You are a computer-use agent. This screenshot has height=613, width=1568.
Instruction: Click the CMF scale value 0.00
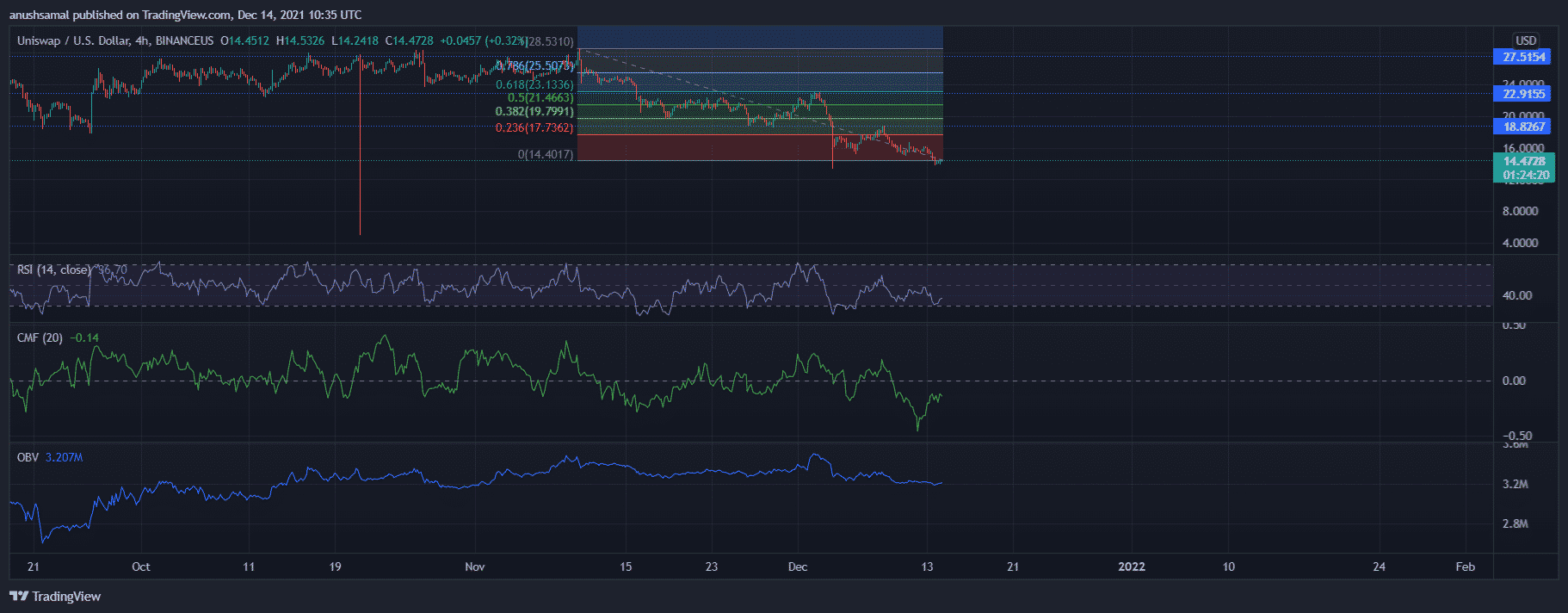click(1514, 381)
